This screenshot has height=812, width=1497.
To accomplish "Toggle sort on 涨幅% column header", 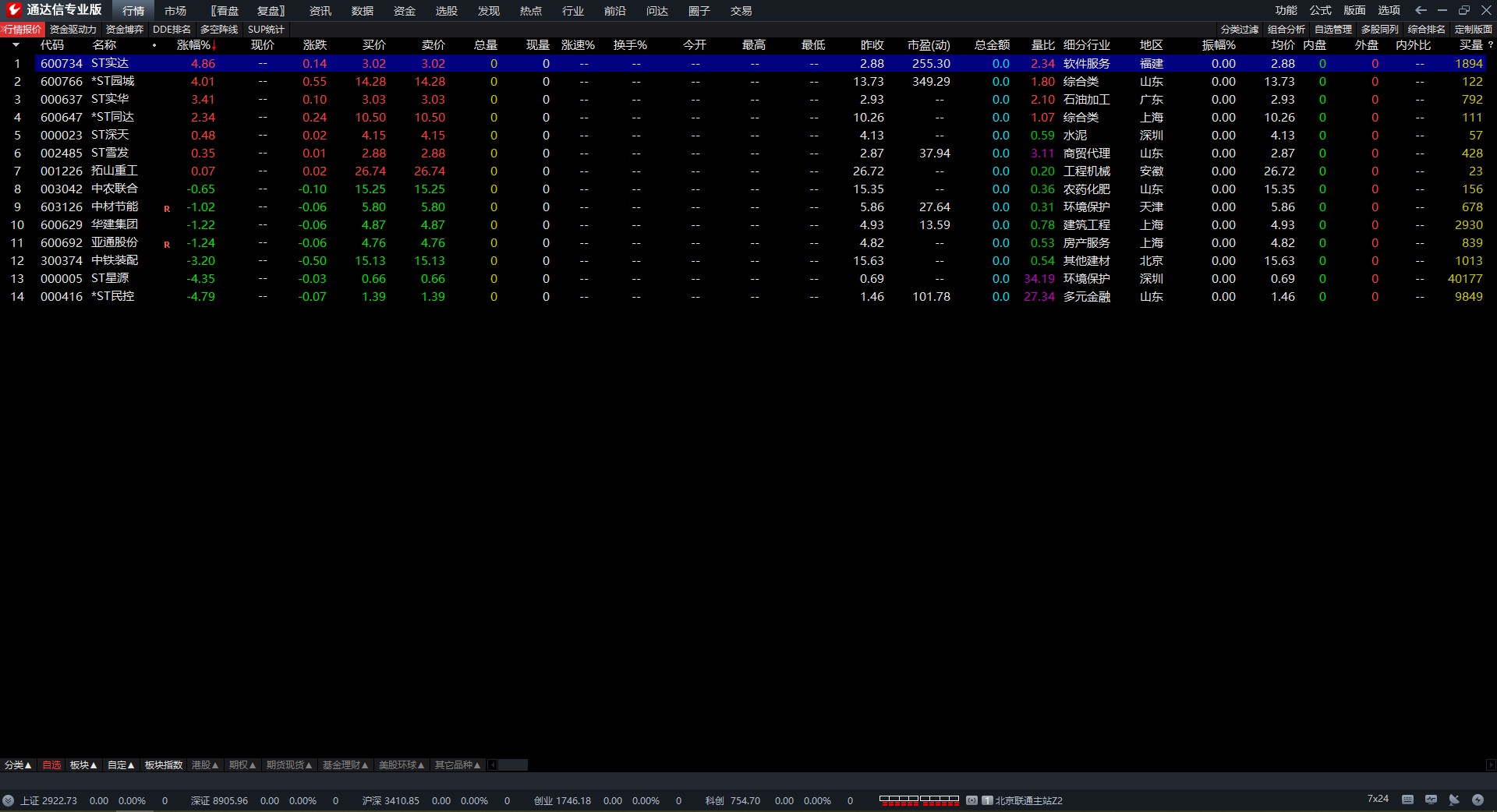I will point(196,45).
